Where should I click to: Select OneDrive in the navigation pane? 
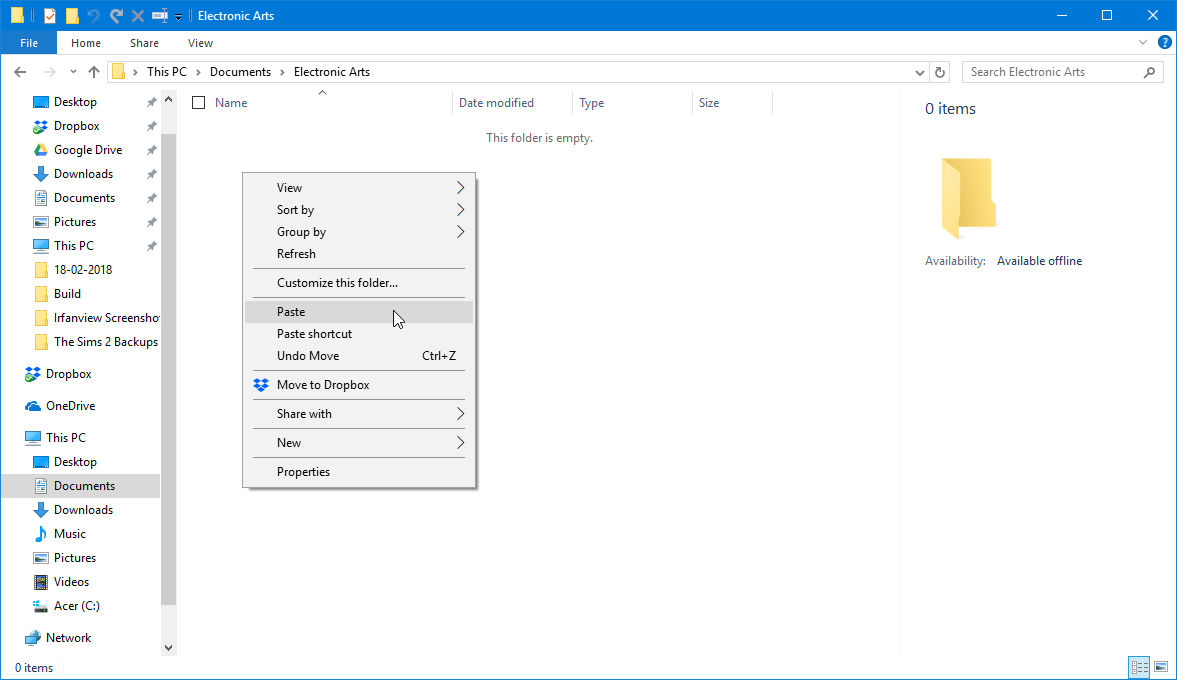click(71, 406)
